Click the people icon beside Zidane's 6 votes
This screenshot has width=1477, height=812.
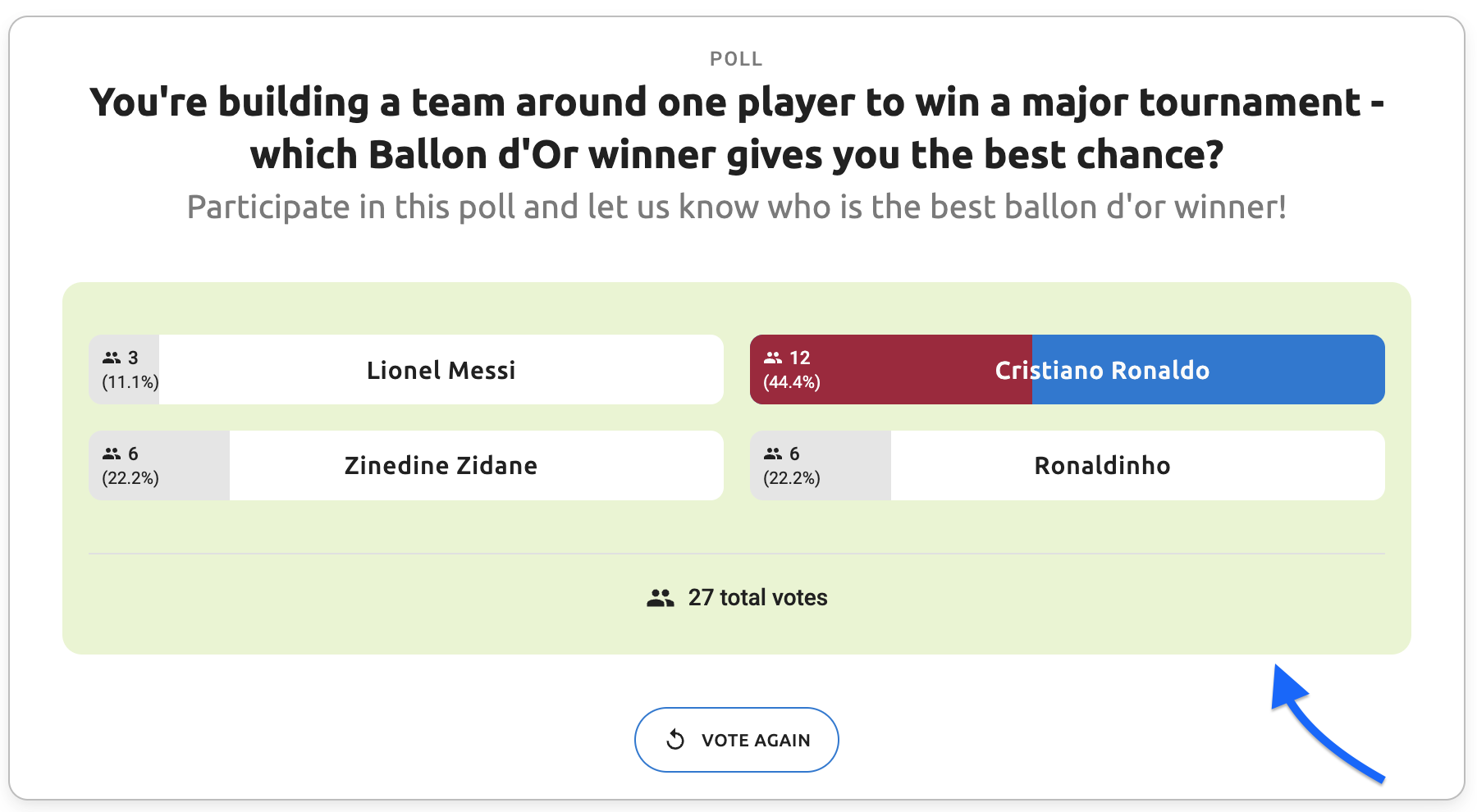coord(112,454)
